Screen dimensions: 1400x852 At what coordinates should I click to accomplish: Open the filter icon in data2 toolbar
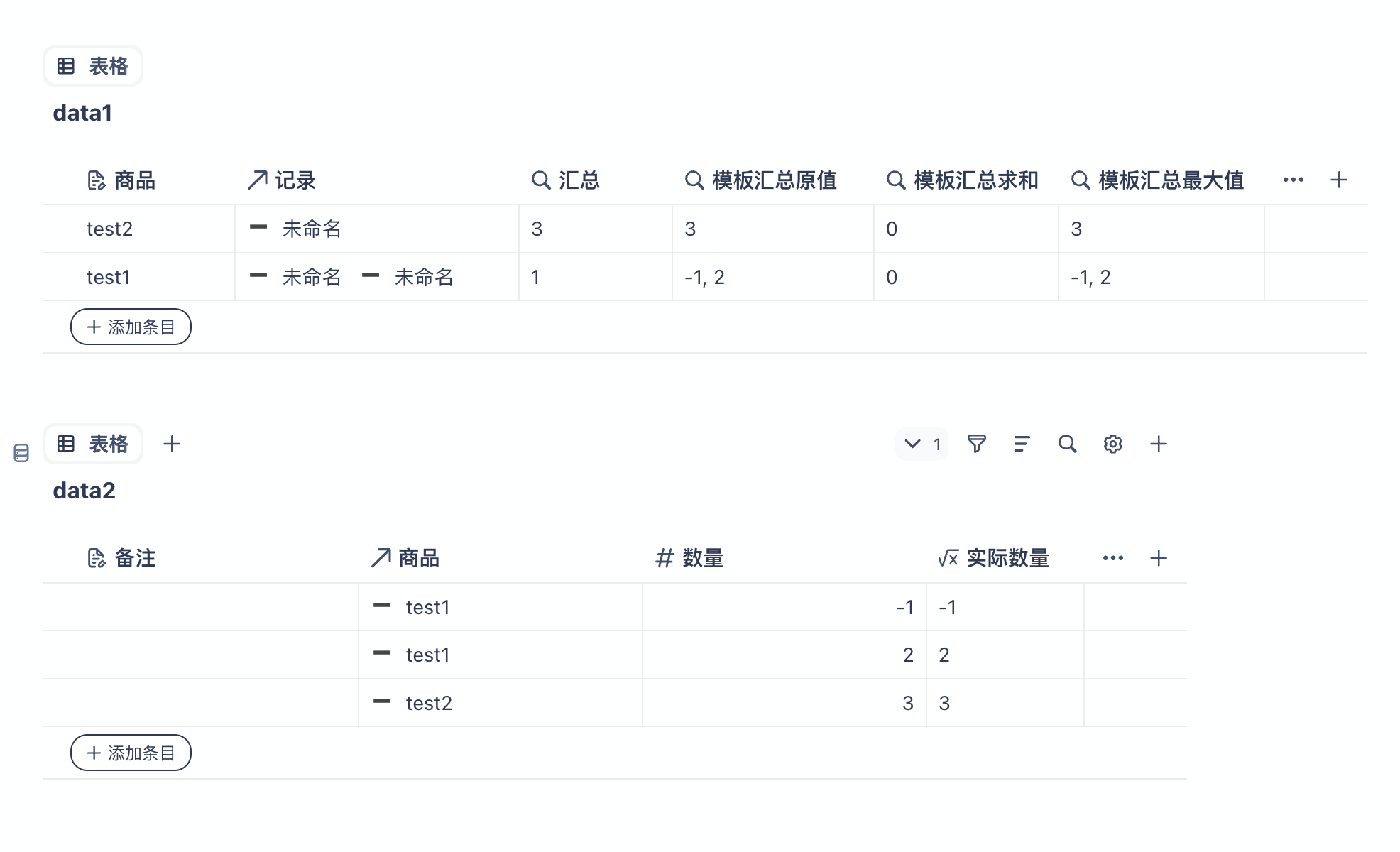point(977,444)
